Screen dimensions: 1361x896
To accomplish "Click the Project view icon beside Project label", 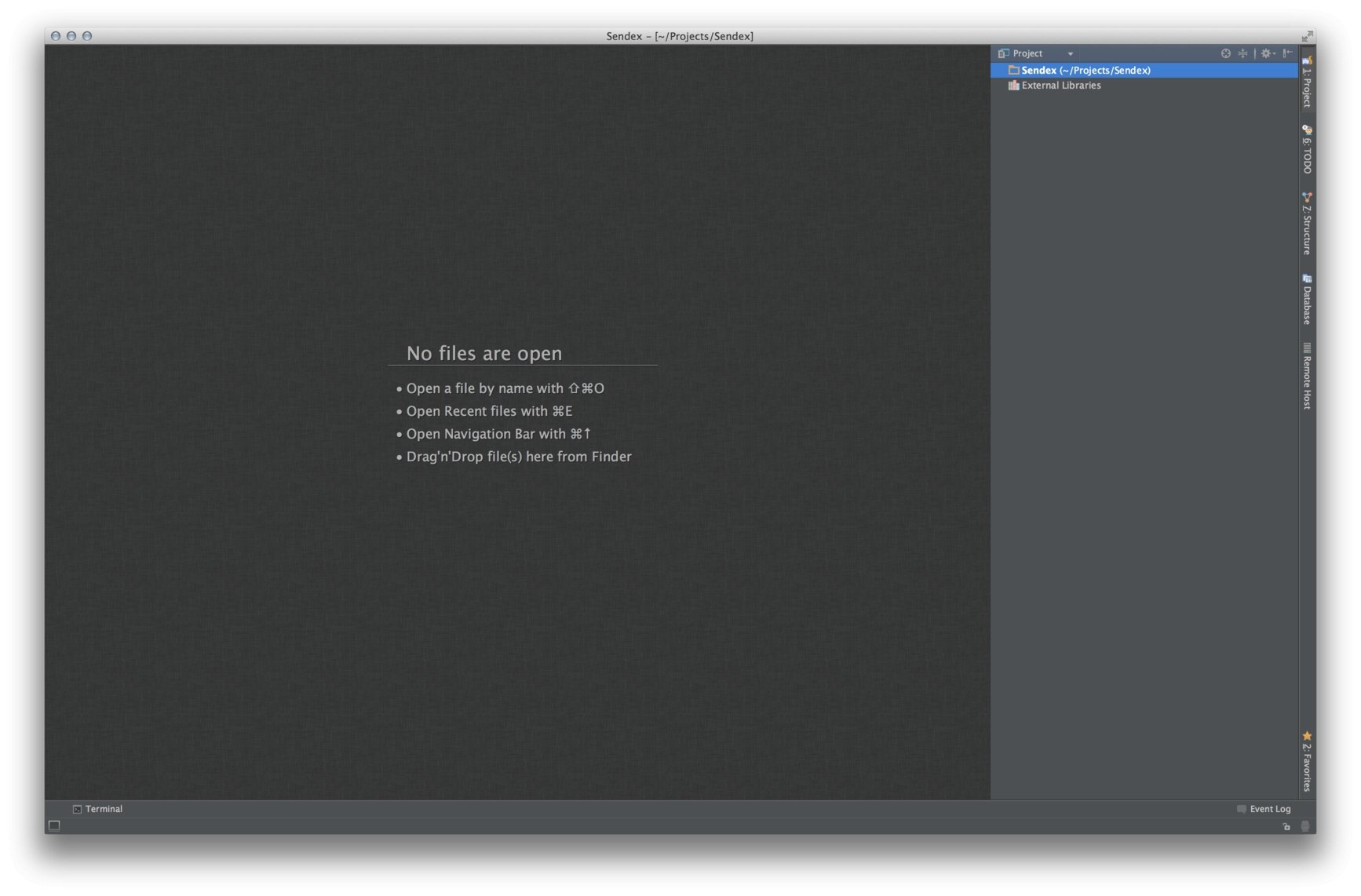I will [1003, 53].
